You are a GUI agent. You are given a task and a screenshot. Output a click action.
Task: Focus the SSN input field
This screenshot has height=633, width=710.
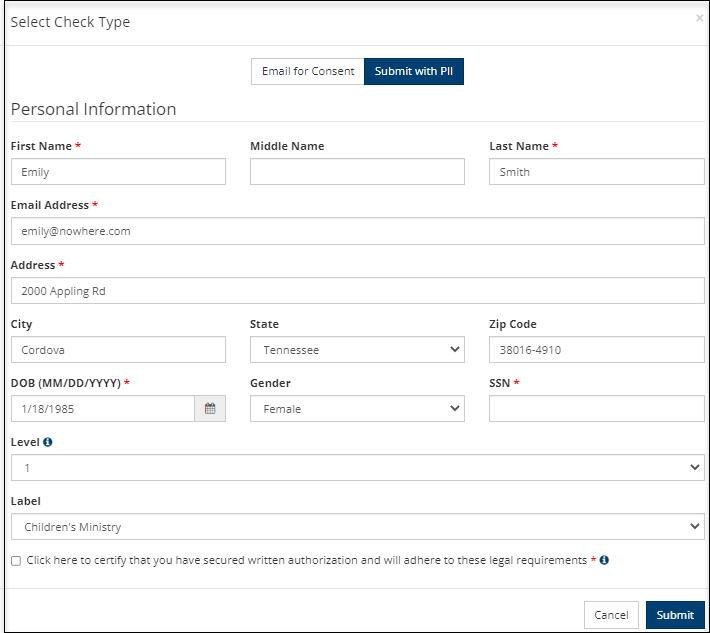click(x=597, y=408)
